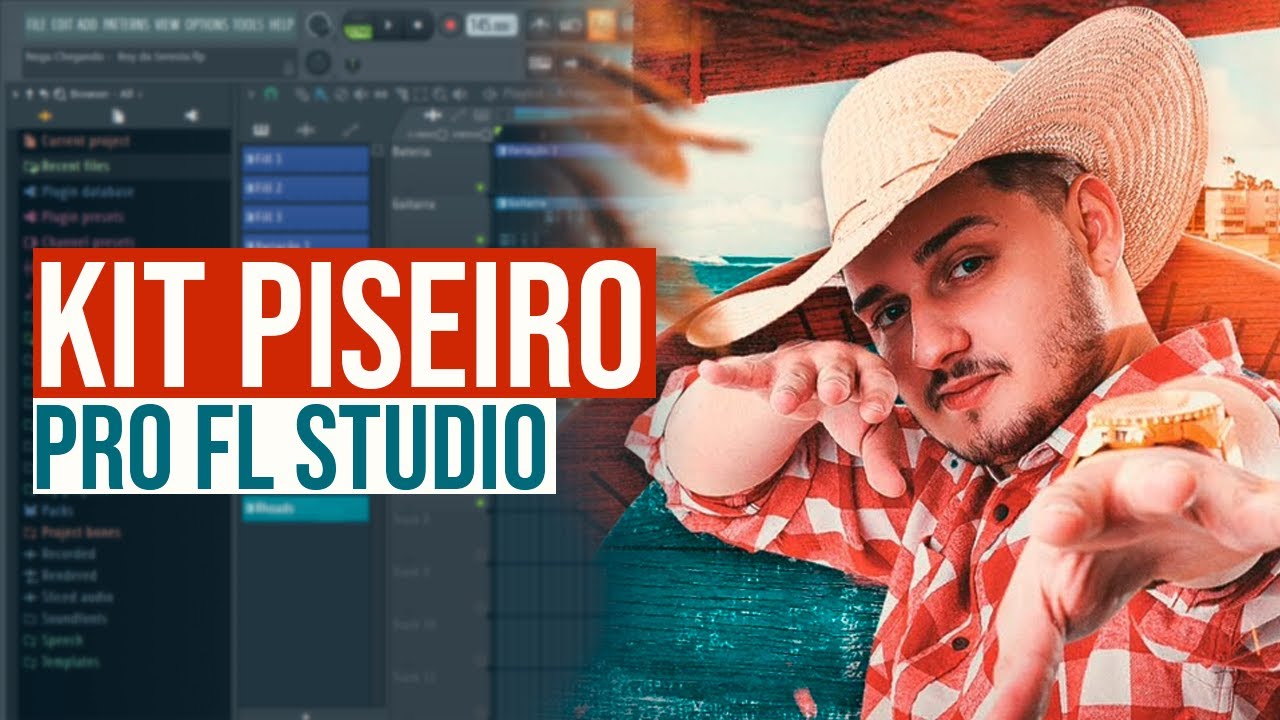Open the HELP menu
The image size is (1280, 720).
tap(282, 24)
